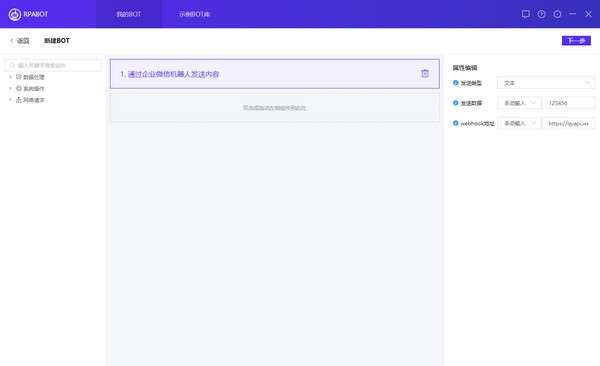The image size is (600, 366).
Task: Open the feedback message icon in header
Action: (x=525, y=14)
